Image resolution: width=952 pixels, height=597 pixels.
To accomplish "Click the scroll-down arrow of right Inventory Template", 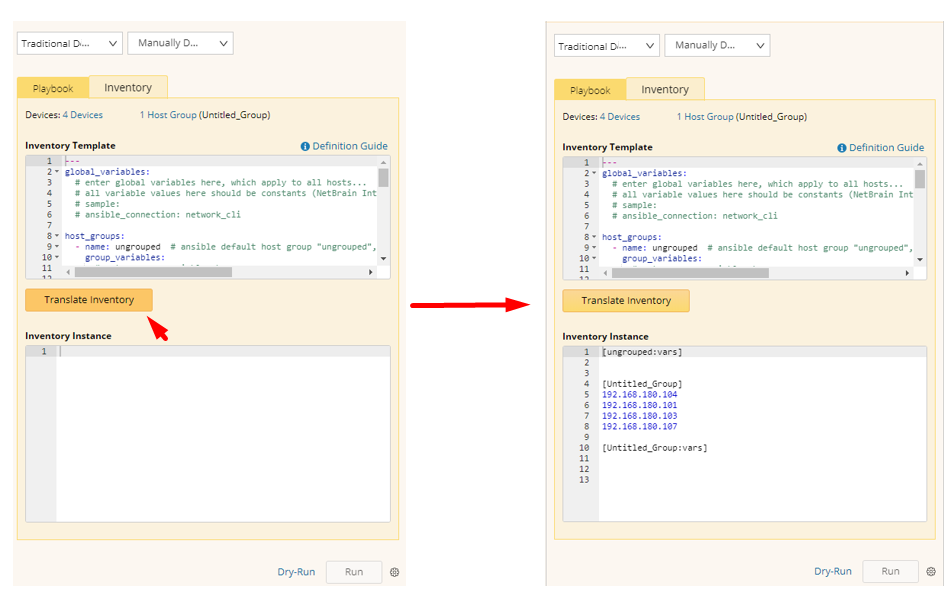I will [920, 259].
